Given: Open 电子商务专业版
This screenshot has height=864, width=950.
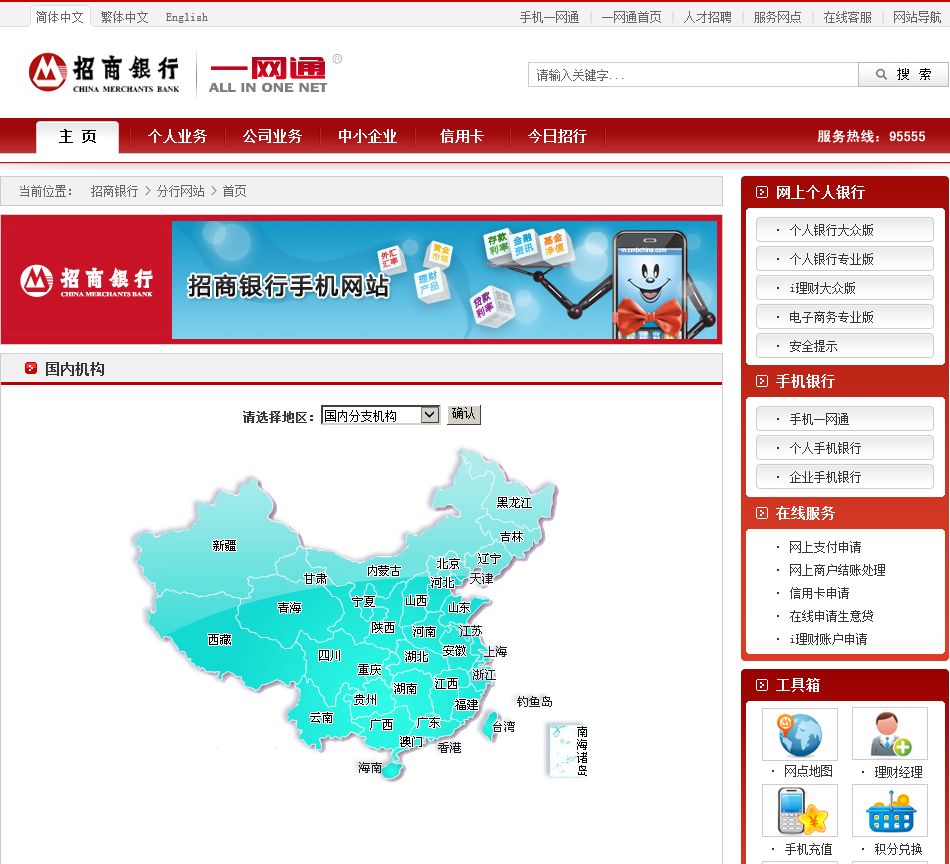Looking at the screenshot, I should (845, 317).
